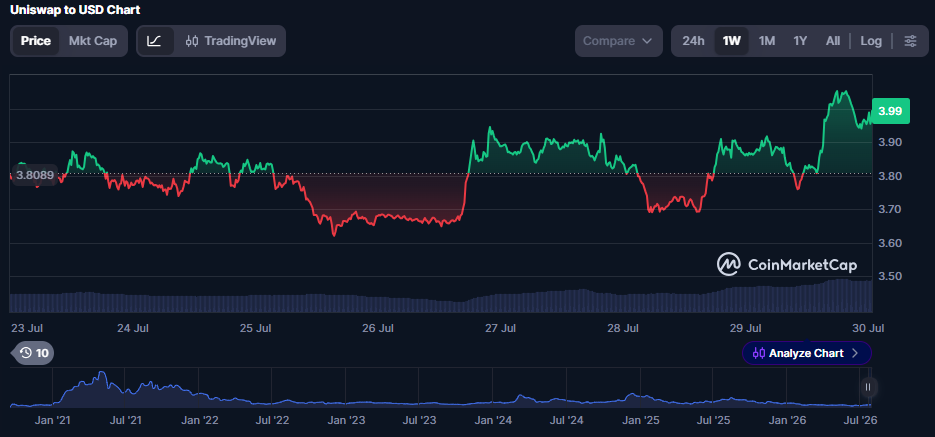Click the 3.60 axis label
Screen dimensions: 935x437
[890, 243]
